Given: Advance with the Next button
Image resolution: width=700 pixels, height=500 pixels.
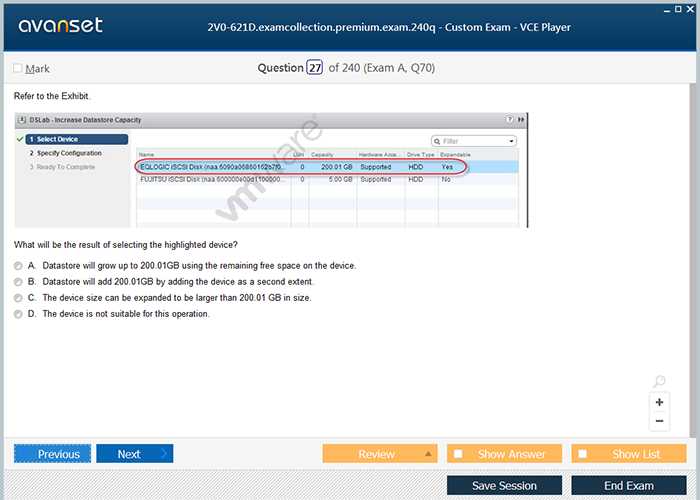Looking at the screenshot, I should coord(134,454).
